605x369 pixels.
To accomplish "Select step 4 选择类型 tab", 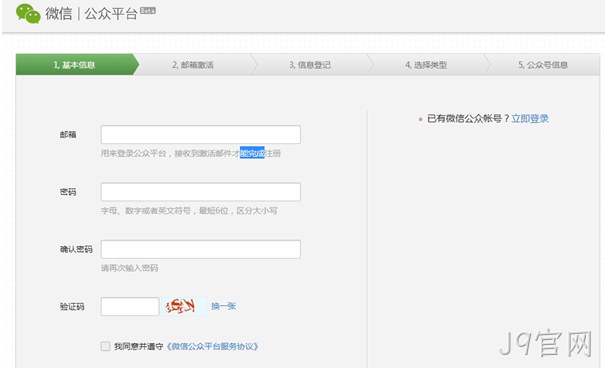I will click(426, 64).
